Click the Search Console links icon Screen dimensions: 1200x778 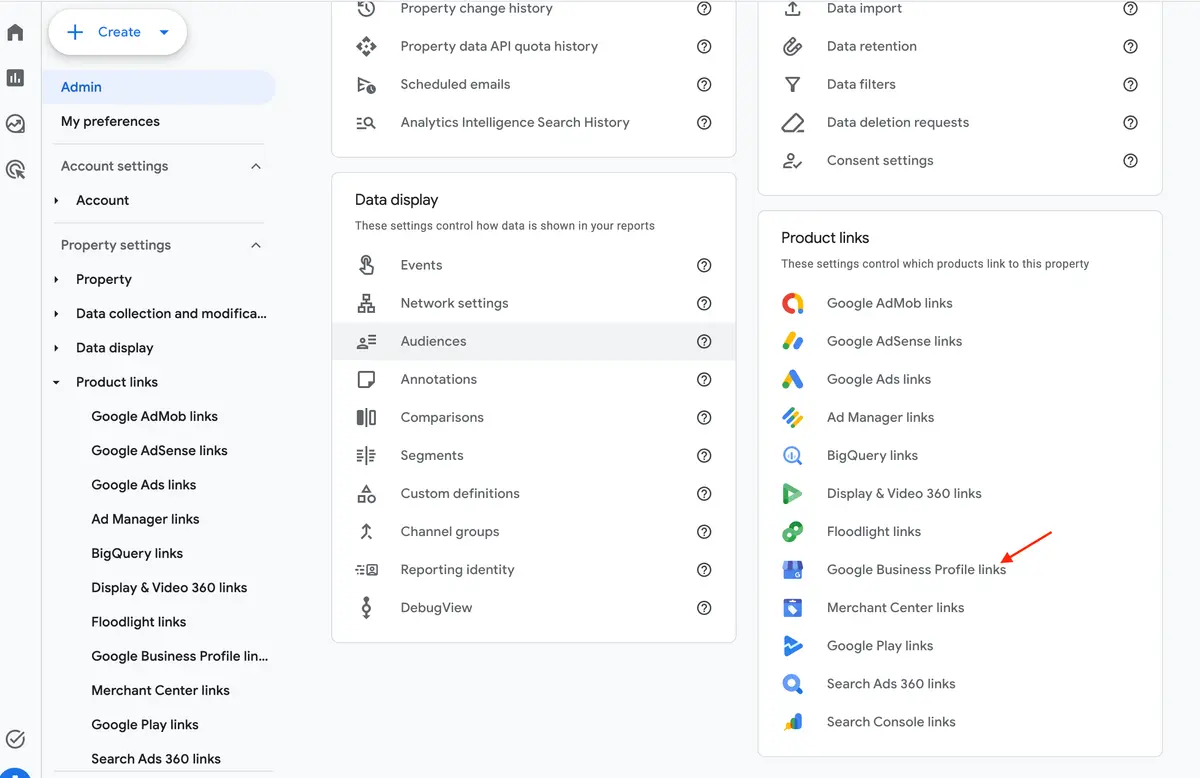coord(793,721)
